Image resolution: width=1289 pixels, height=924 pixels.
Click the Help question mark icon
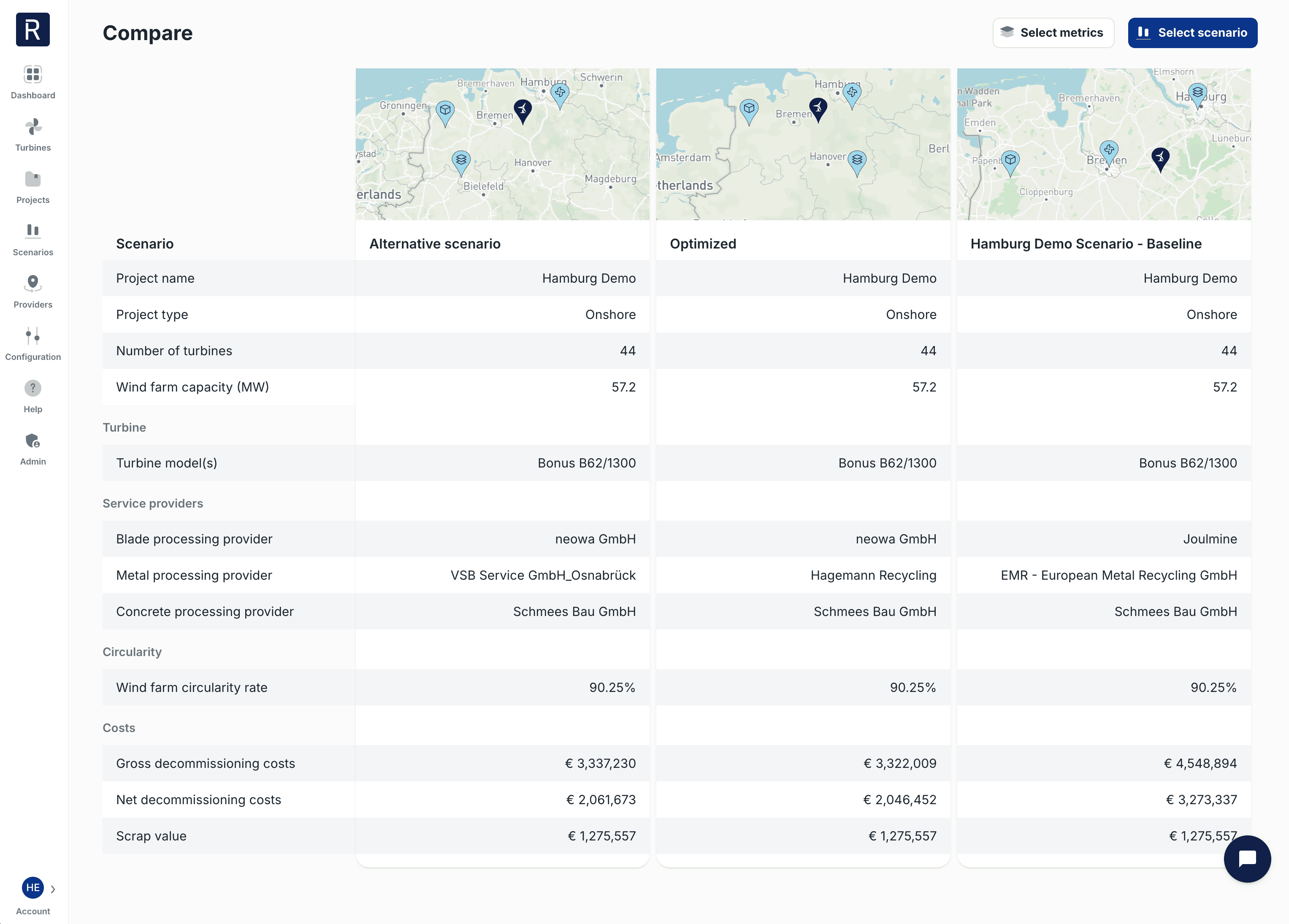click(33, 389)
